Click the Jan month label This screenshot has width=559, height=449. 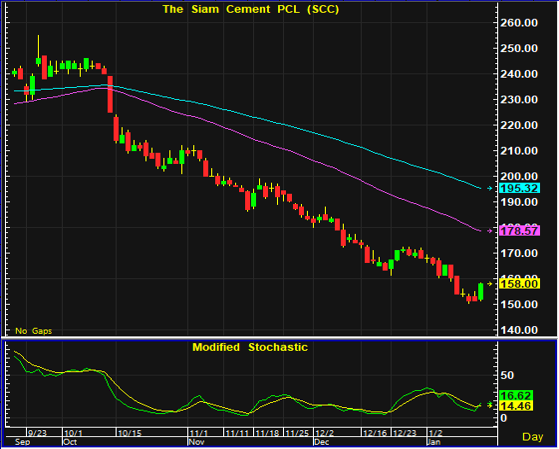click(435, 442)
